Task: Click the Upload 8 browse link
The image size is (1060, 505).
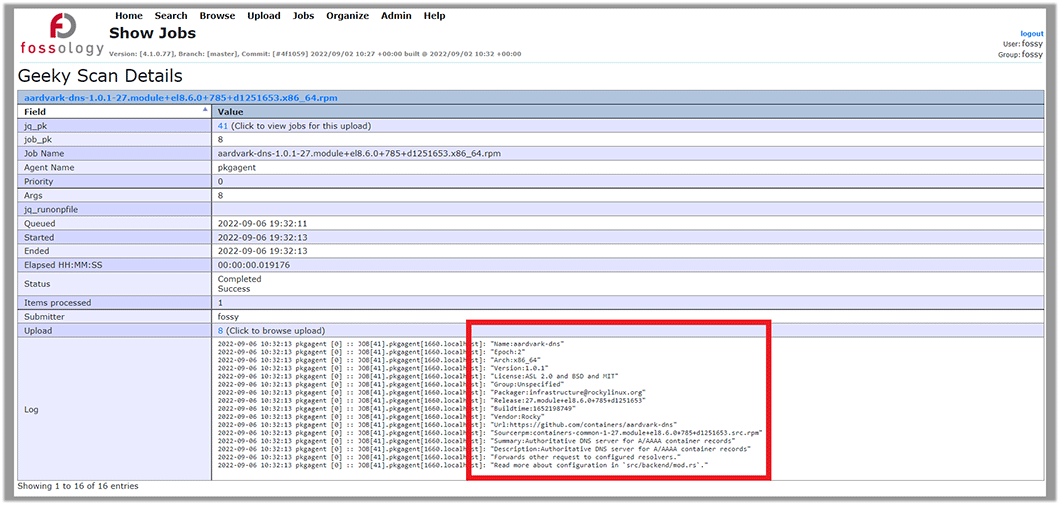Action: [221, 330]
